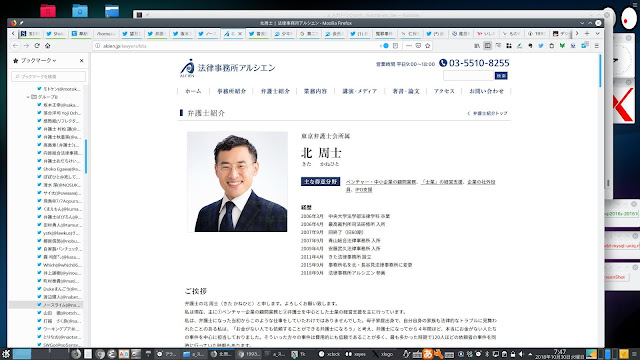Switch to the /home/ tab
640x360 pixels.
click(106, 34)
